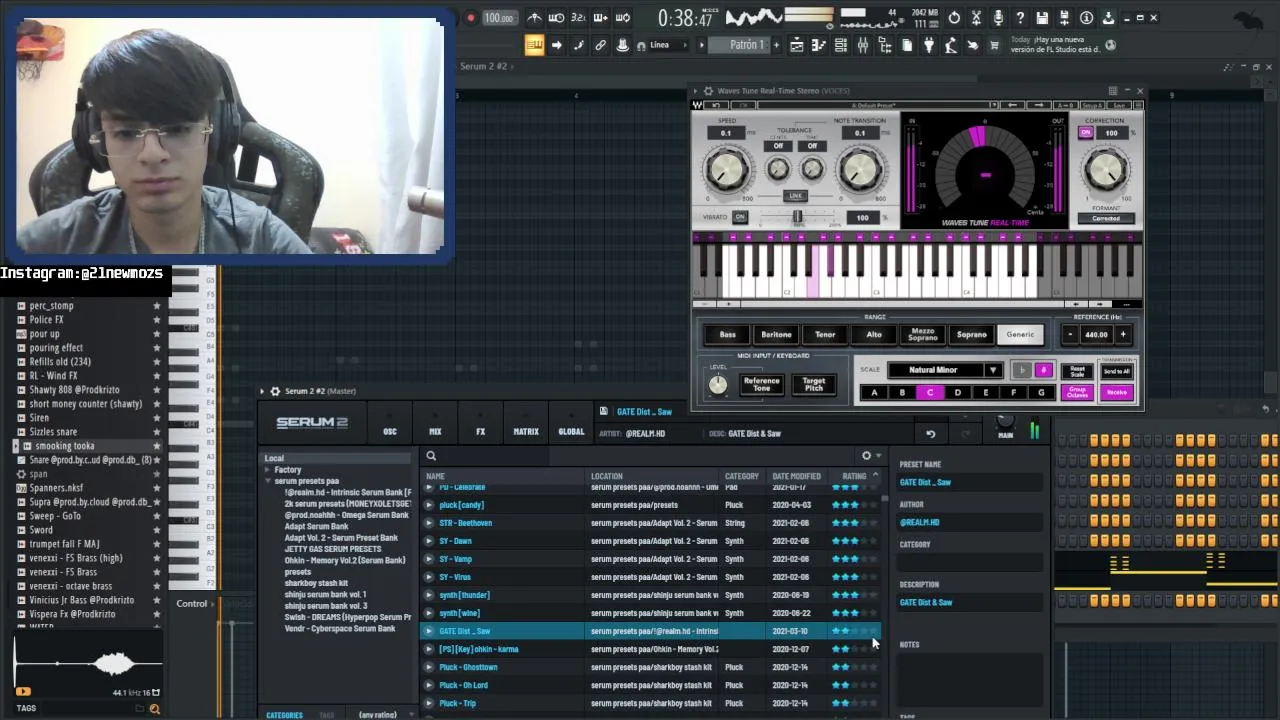This screenshot has width=1280, height=720.
Task: Click the link chain icon in toolbar
Action: tap(600, 45)
